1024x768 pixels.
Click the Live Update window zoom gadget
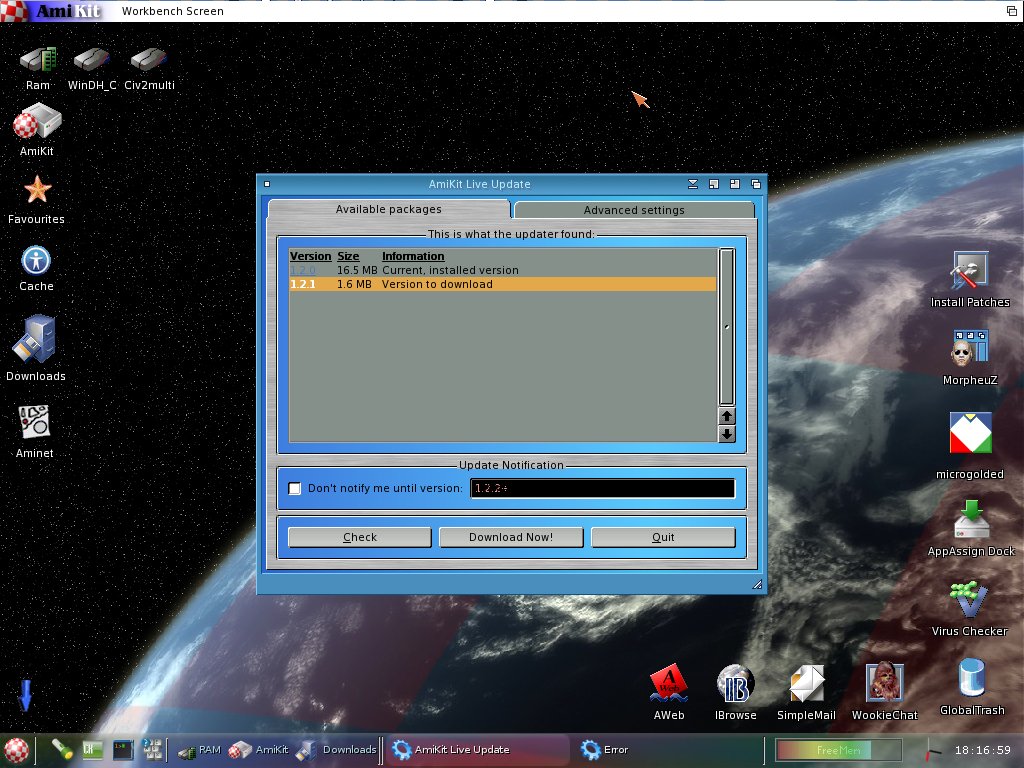tap(735, 184)
